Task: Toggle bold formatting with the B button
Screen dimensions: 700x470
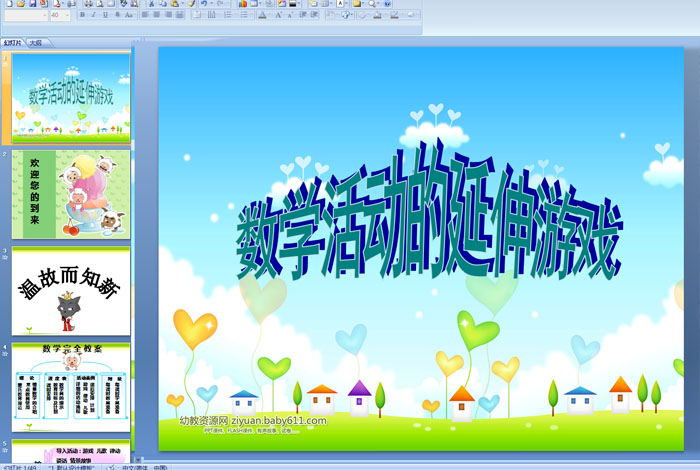Action: [82, 15]
